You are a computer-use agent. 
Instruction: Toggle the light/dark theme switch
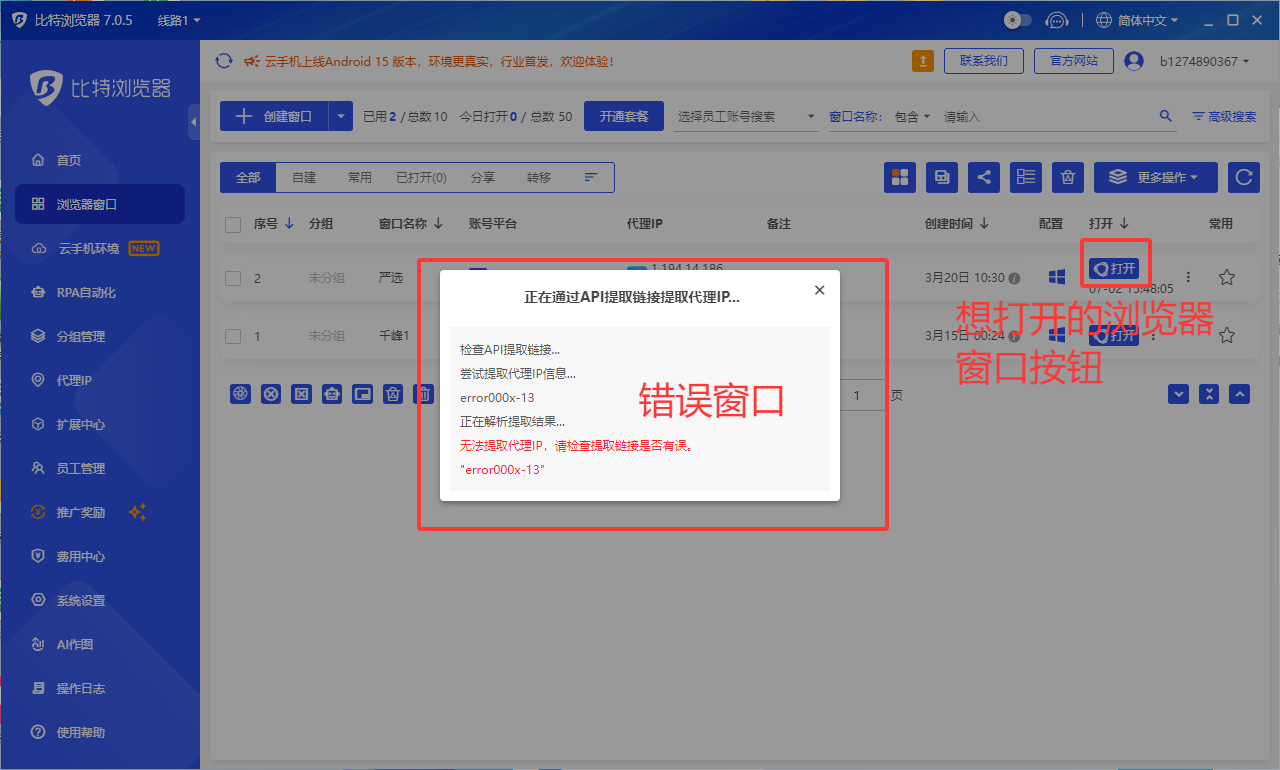(1017, 20)
